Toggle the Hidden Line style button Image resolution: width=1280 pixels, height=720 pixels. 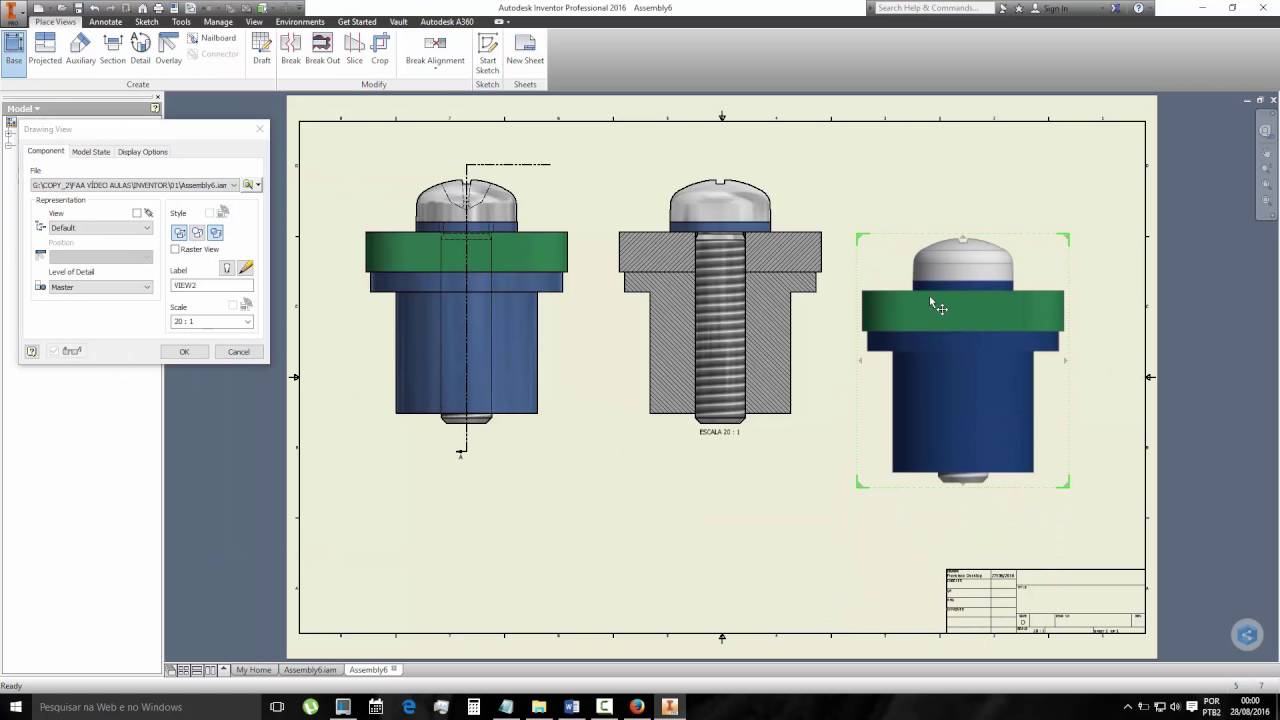click(x=180, y=232)
